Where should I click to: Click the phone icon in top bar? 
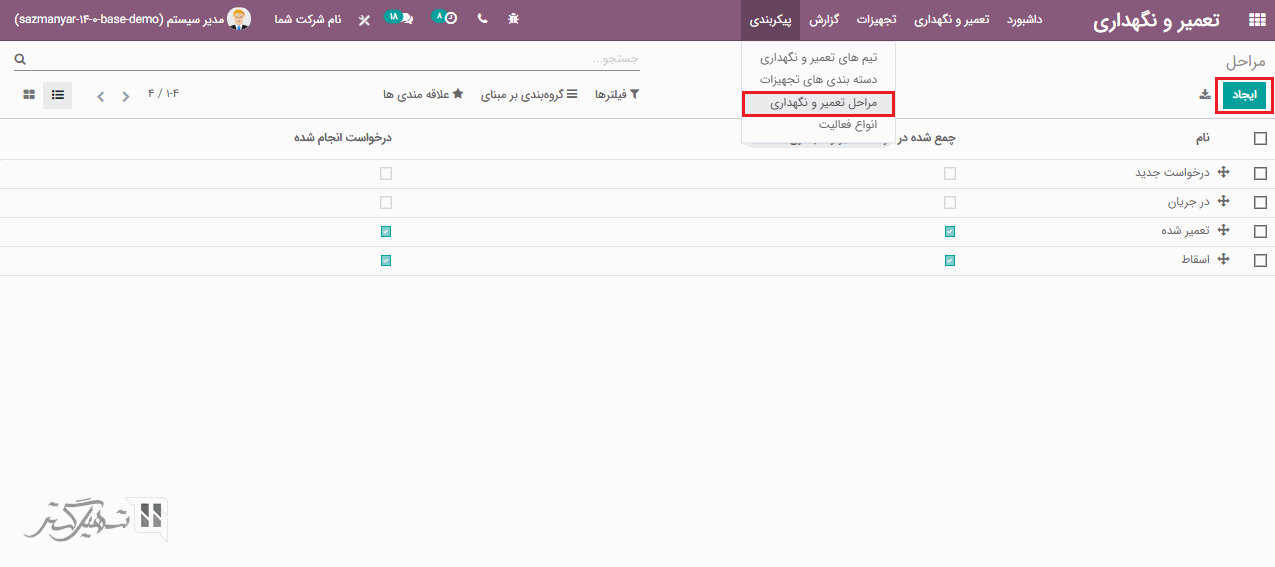483,19
